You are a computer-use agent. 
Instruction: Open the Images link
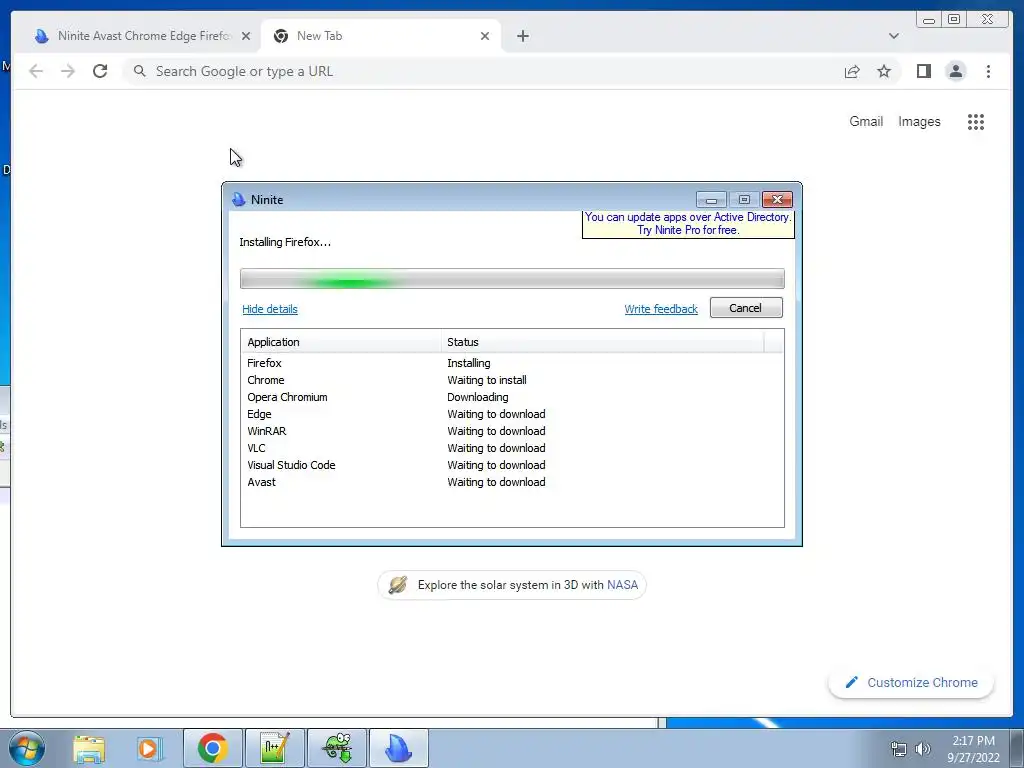(x=919, y=121)
